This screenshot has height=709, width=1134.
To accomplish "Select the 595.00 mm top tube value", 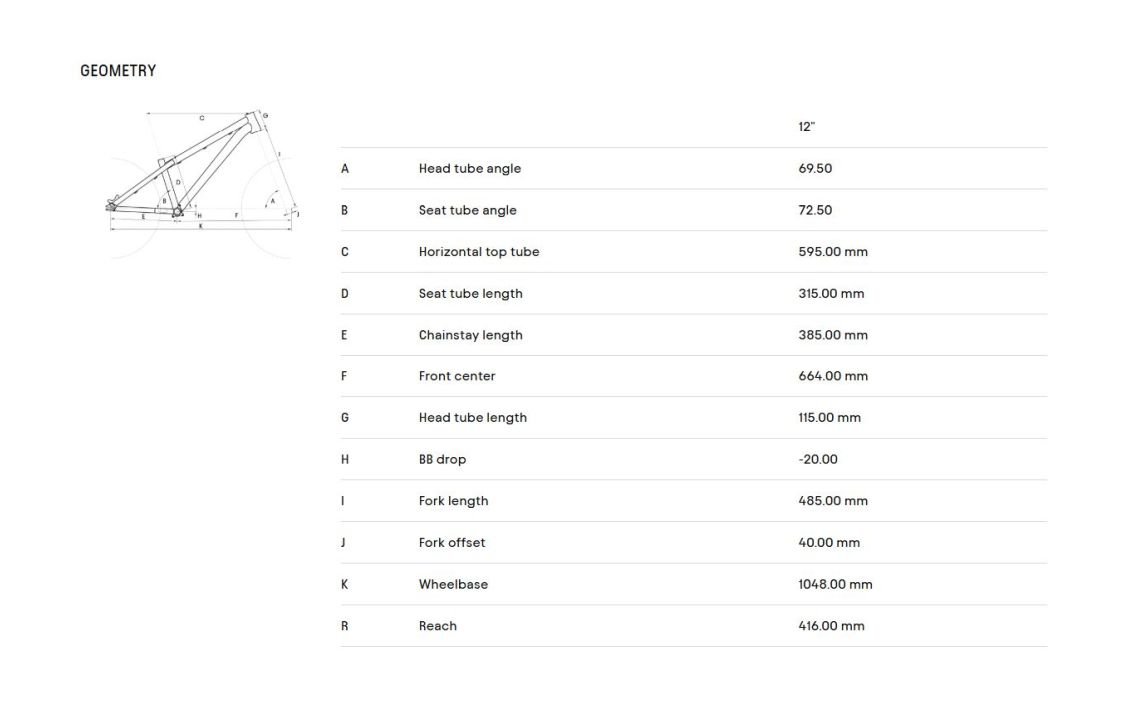I will tap(833, 252).
